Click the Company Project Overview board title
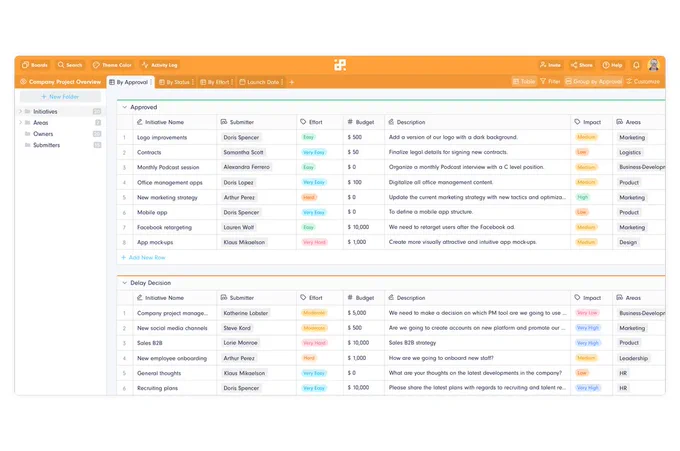This screenshot has width=680, height=451. [x=65, y=82]
